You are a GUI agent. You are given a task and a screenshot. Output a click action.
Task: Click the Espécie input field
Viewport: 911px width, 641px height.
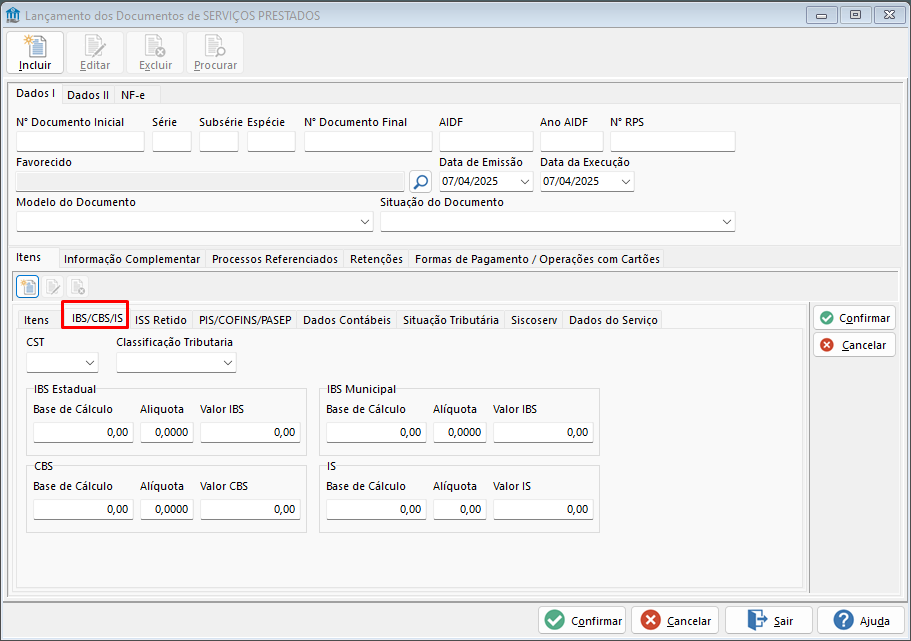[271, 142]
